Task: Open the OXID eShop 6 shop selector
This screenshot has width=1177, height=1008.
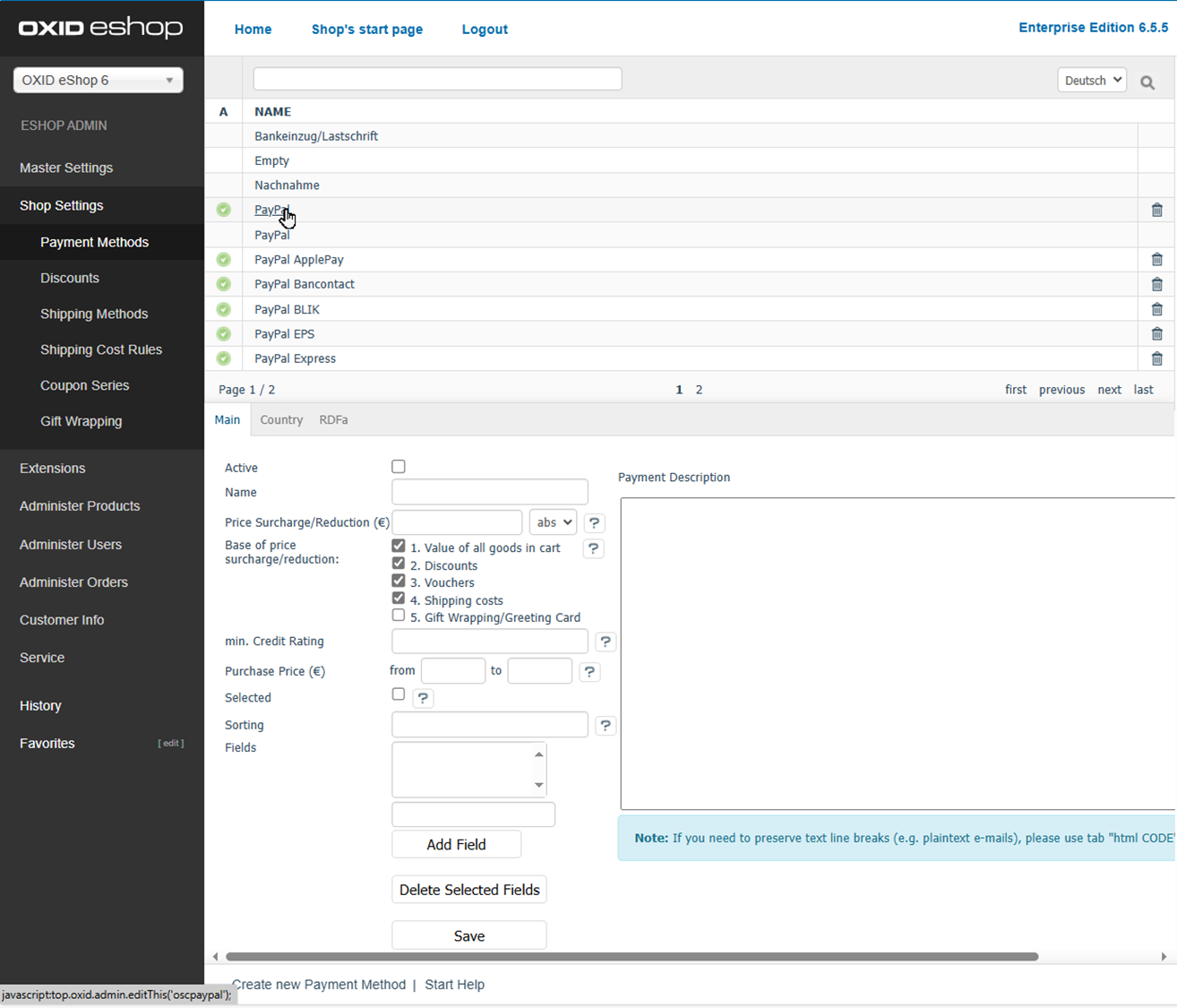Action: [x=98, y=80]
